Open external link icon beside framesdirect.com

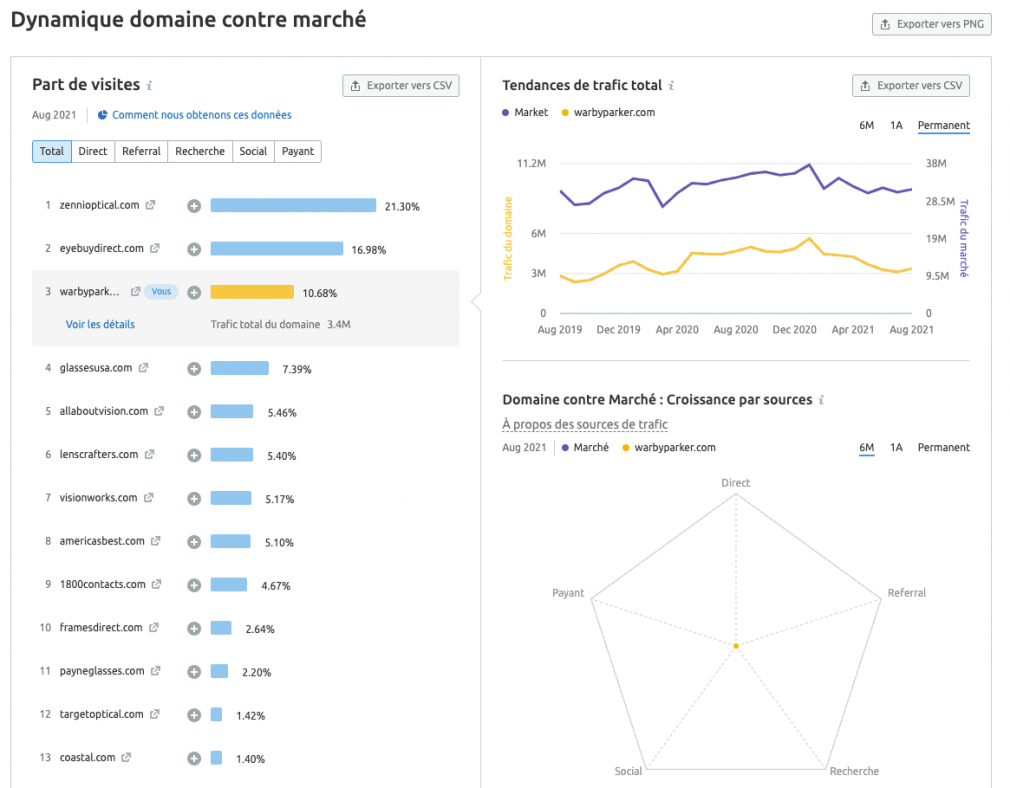click(x=153, y=627)
